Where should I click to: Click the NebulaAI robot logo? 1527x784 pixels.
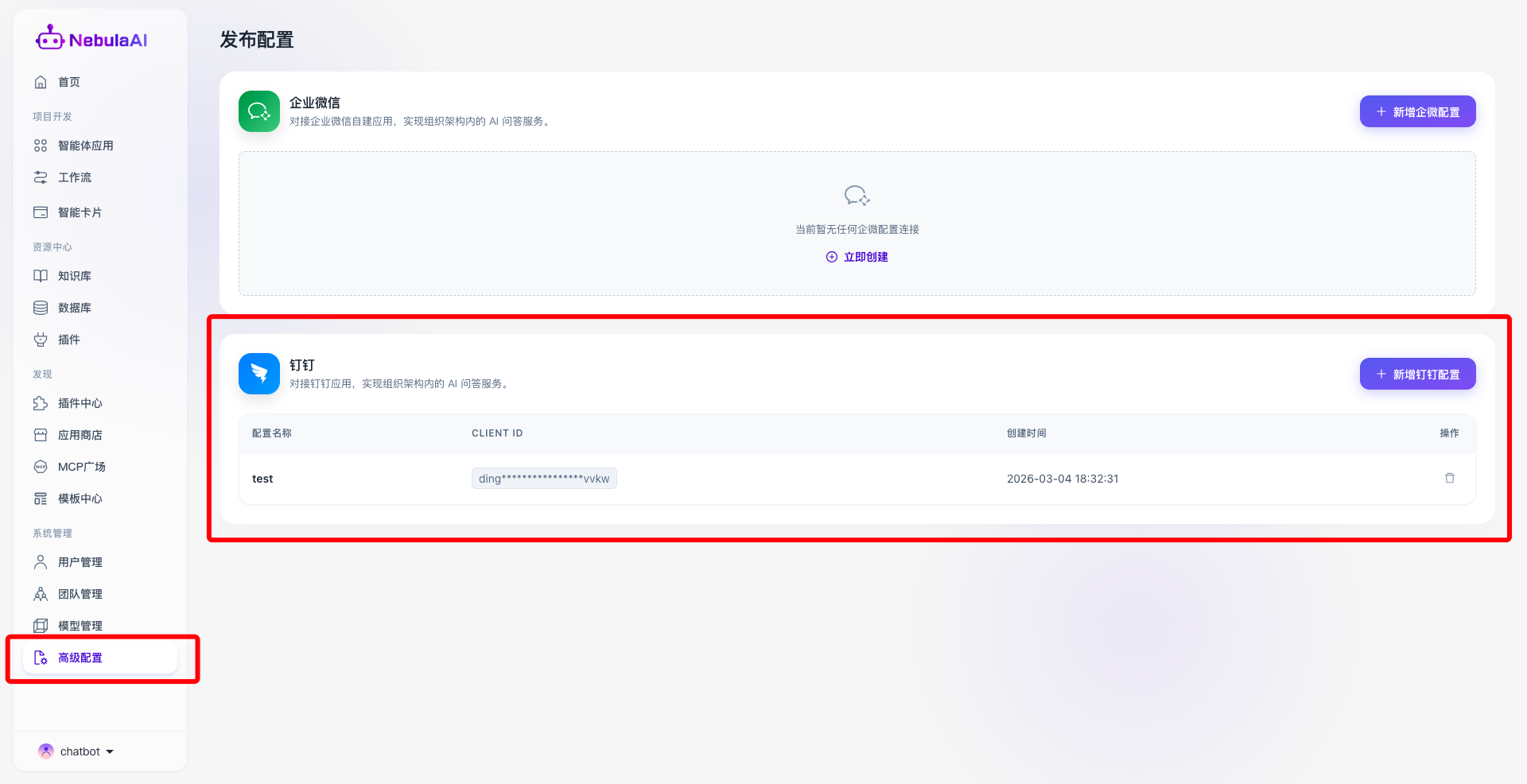49,38
